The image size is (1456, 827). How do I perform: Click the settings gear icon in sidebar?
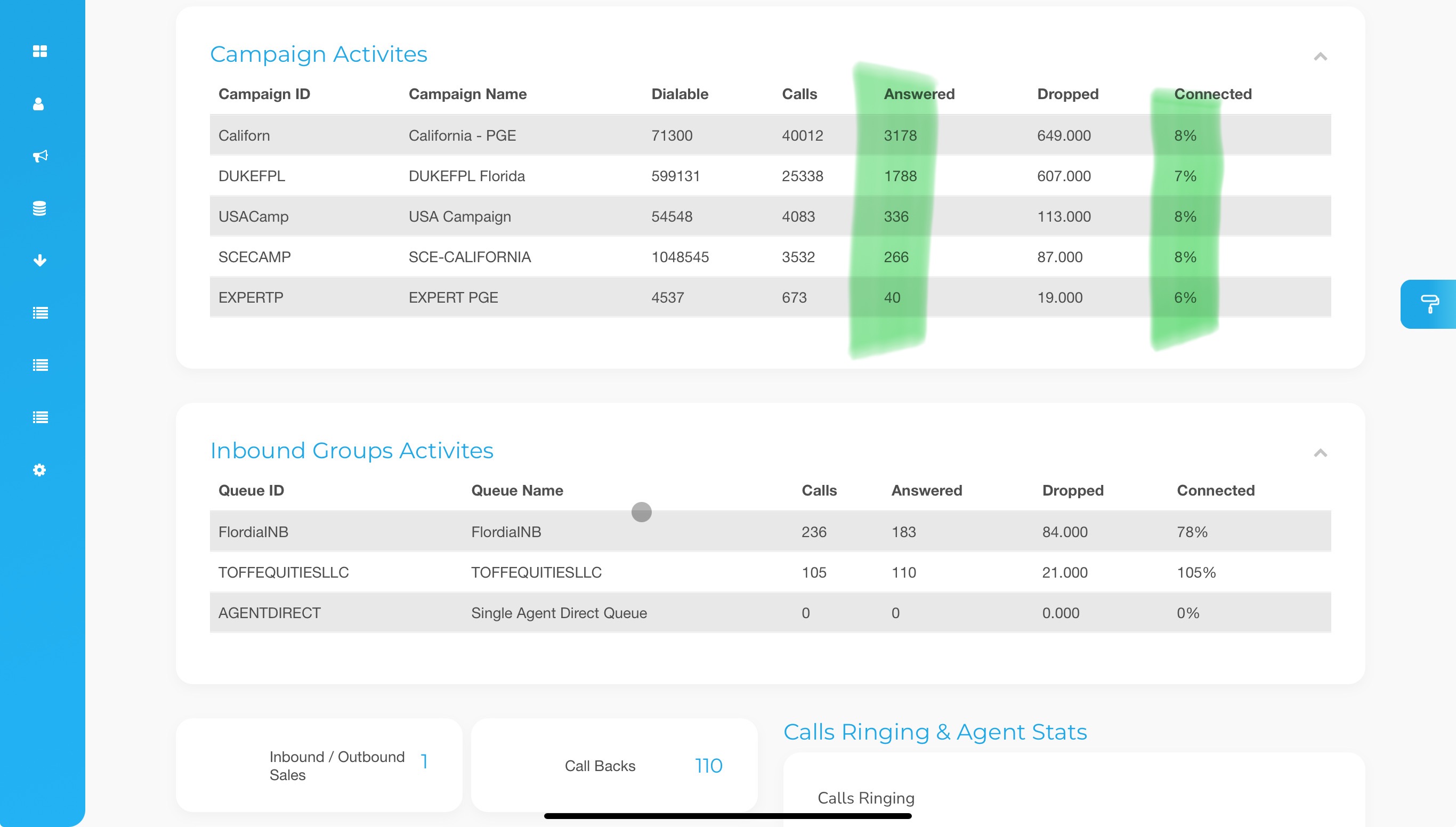coord(39,470)
